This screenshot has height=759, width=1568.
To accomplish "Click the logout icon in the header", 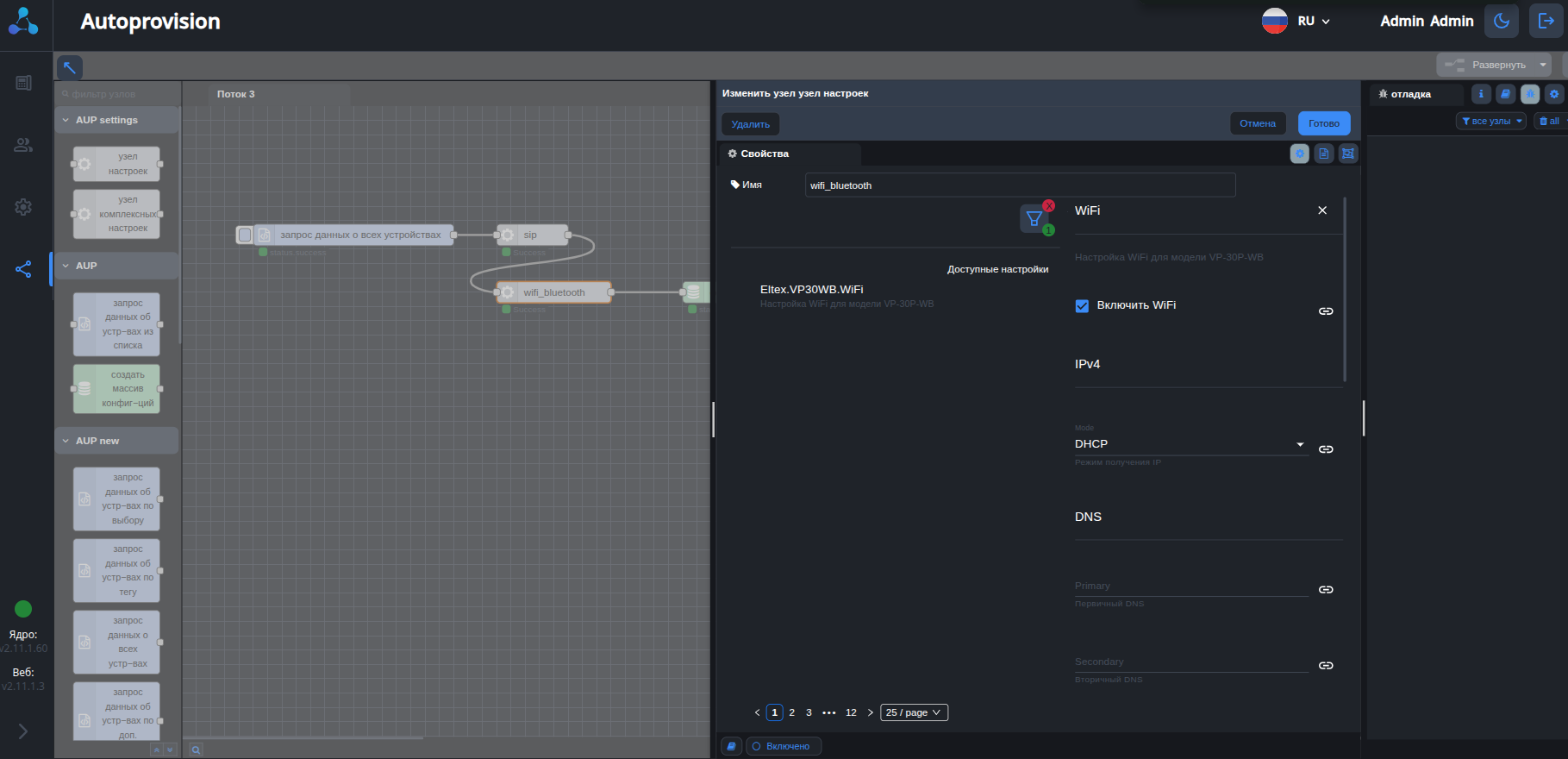I will point(1546,22).
